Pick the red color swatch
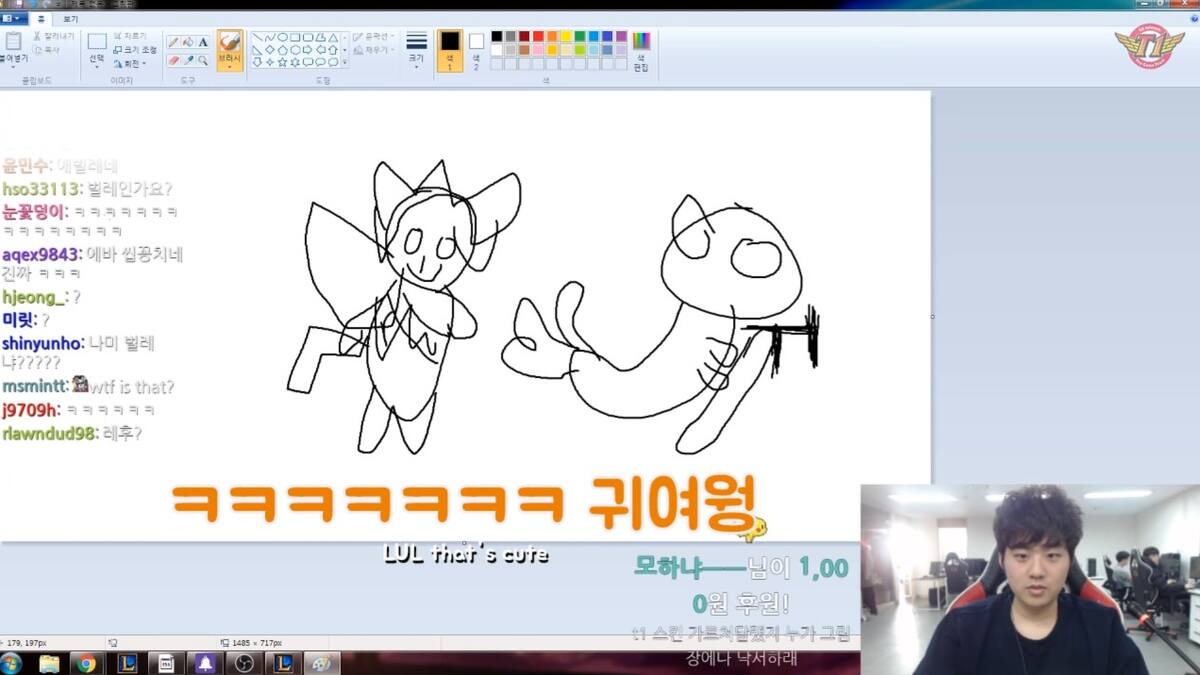The width and height of the screenshot is (1200, 675). (x=538, y=36)
